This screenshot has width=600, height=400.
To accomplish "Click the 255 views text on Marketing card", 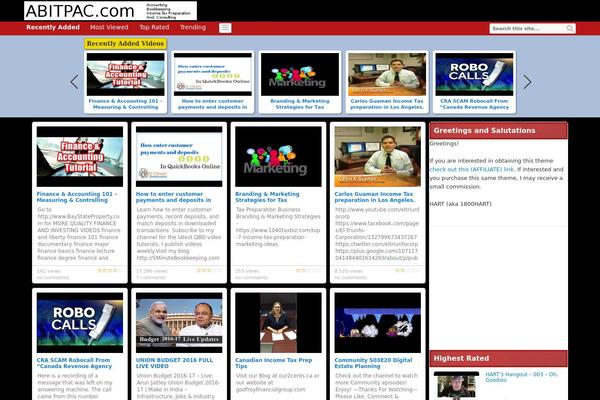I will 247,271.
